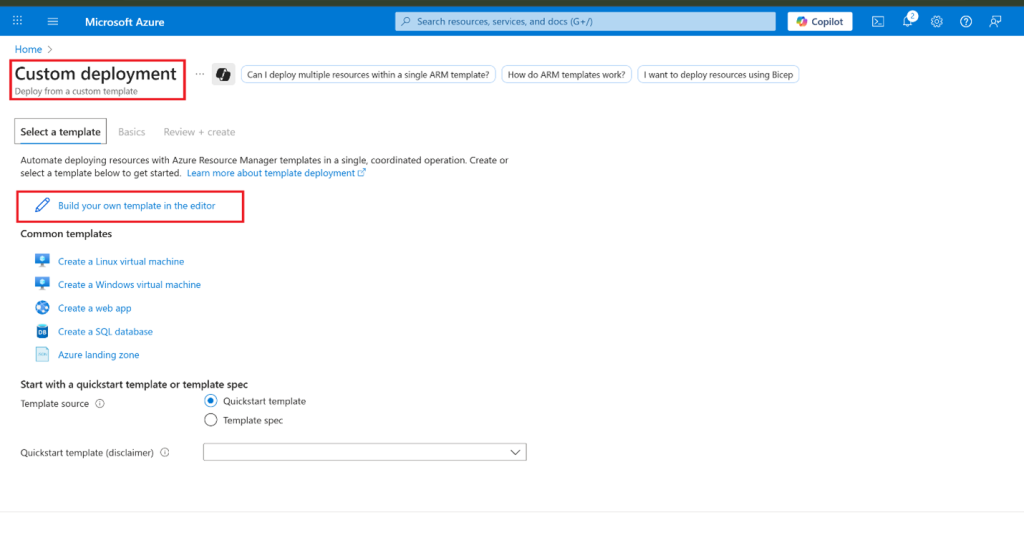Click the Quickstart template disclaimer info icon
The image size is (1024, 538).
(165, 452)
